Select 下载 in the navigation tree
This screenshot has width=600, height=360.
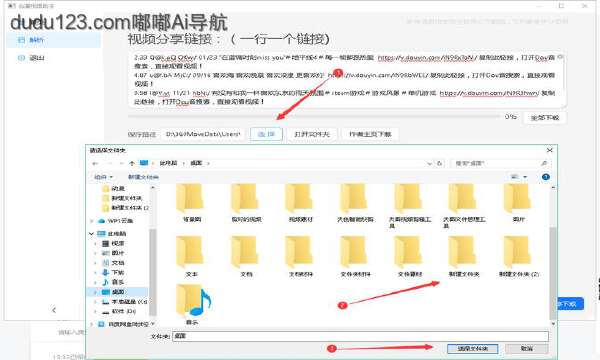113,272
